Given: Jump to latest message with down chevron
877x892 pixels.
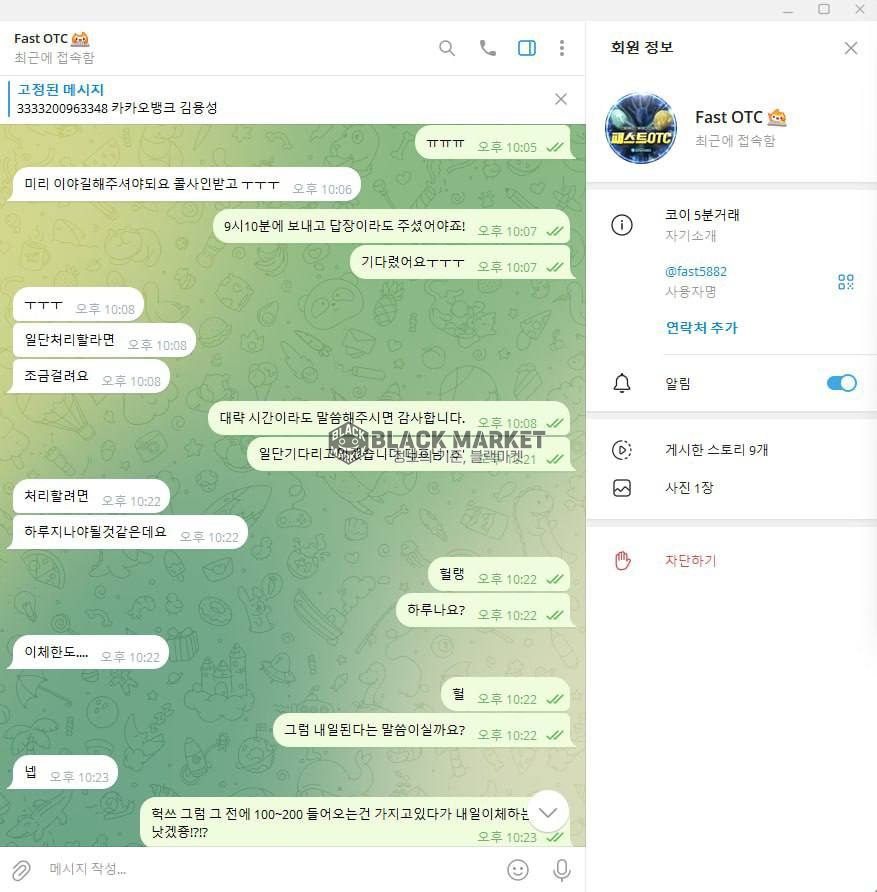Looking at the screenshot, I should click(548, 812).
